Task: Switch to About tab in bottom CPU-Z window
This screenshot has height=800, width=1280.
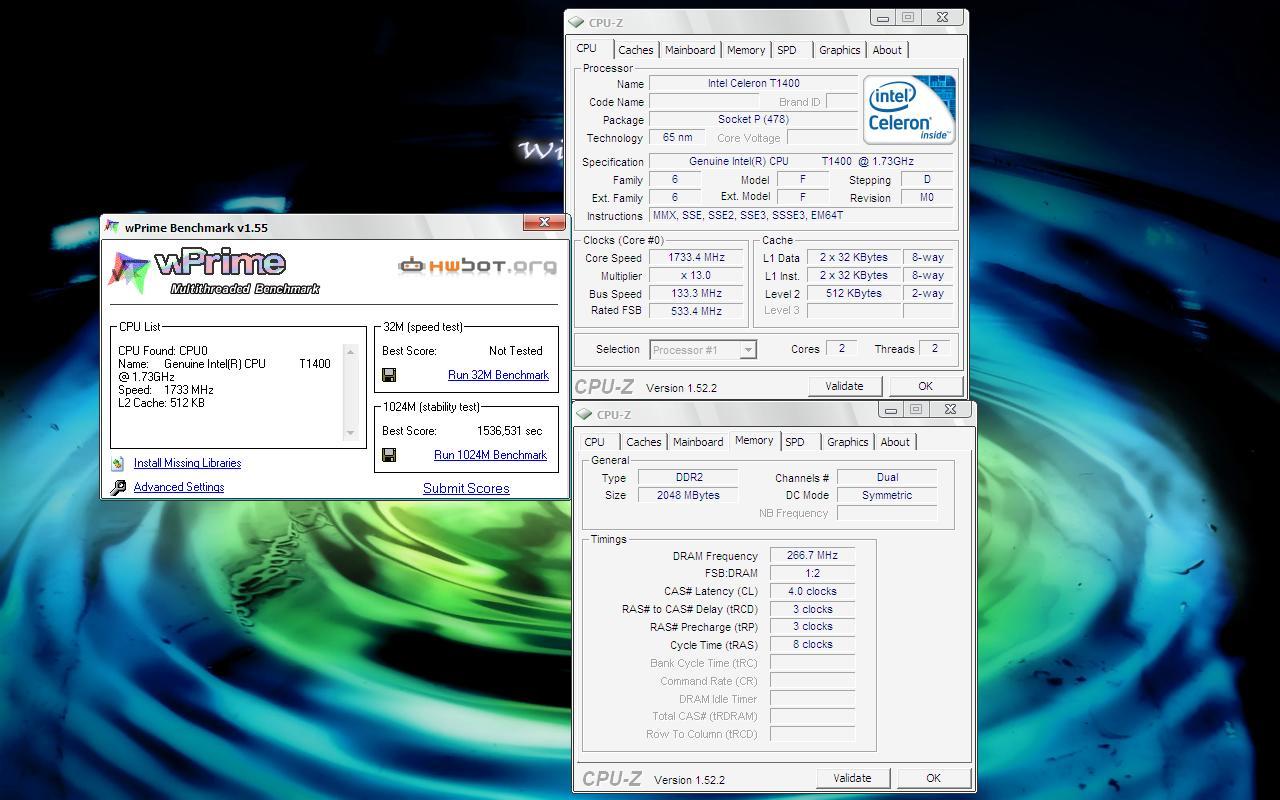Action: pyautogui.click(x=895, y=442)
